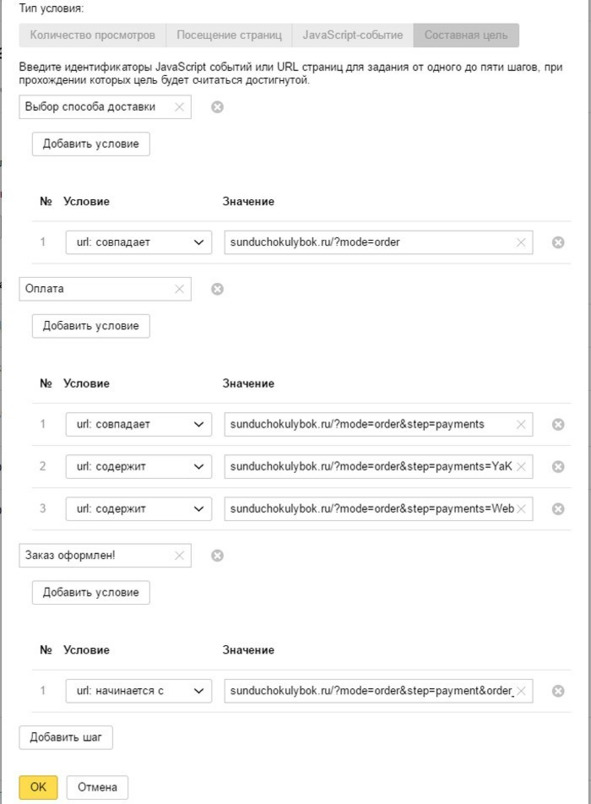Open condition dropdown in Оплата row 1
This screenshot has height=804, width=591.
coord(138,424)
